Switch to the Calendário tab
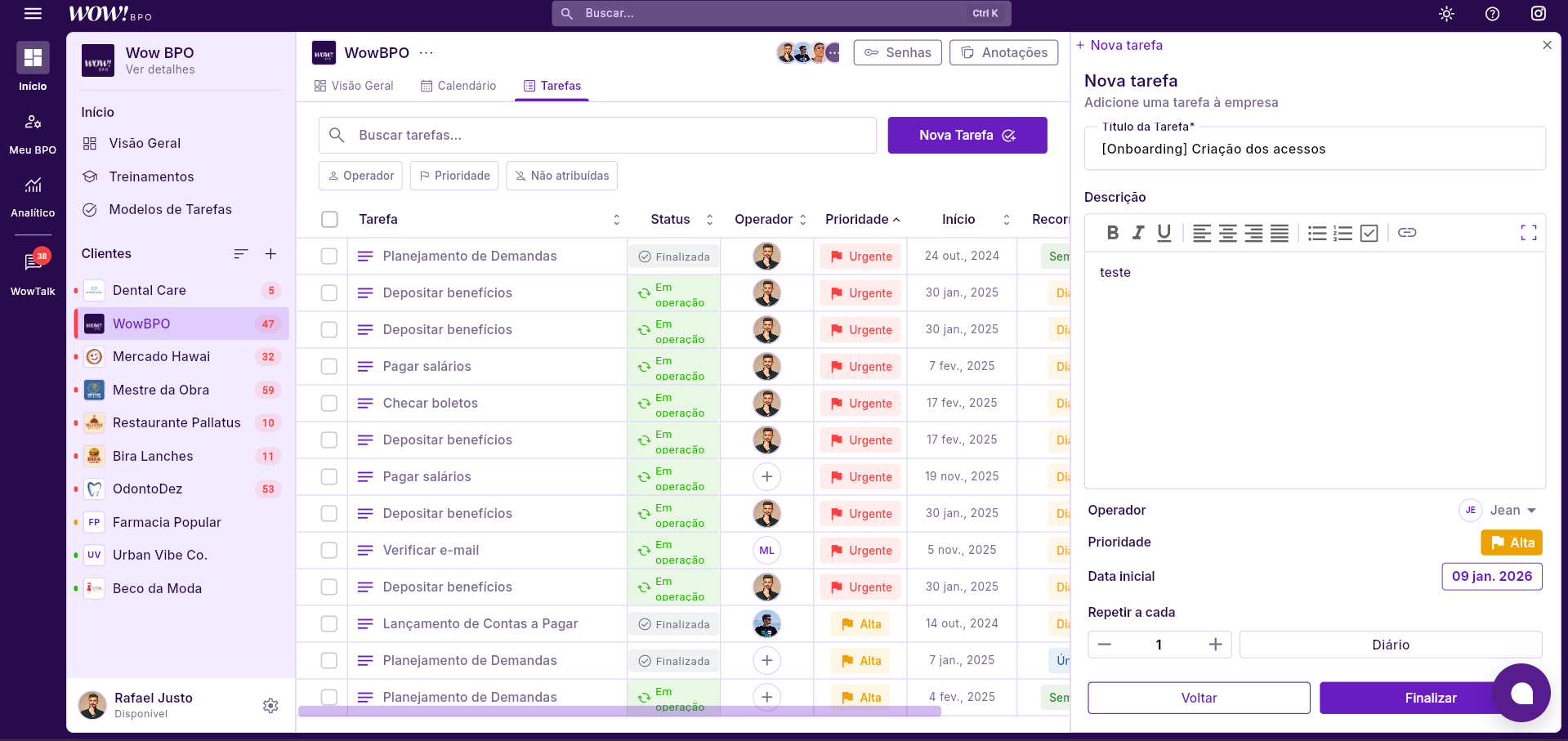Viewport: 1568px width, 741px height. point(458,86)
